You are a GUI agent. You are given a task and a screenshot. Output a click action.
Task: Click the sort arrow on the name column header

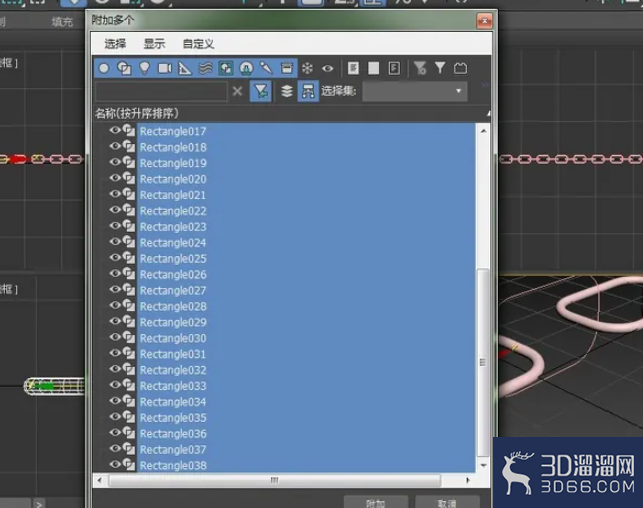[488, 114]
